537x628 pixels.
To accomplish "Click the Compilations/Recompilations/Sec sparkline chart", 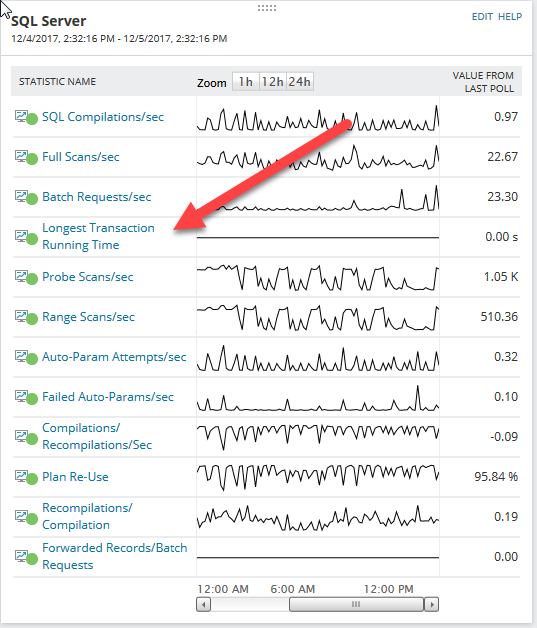I will 318,437.
